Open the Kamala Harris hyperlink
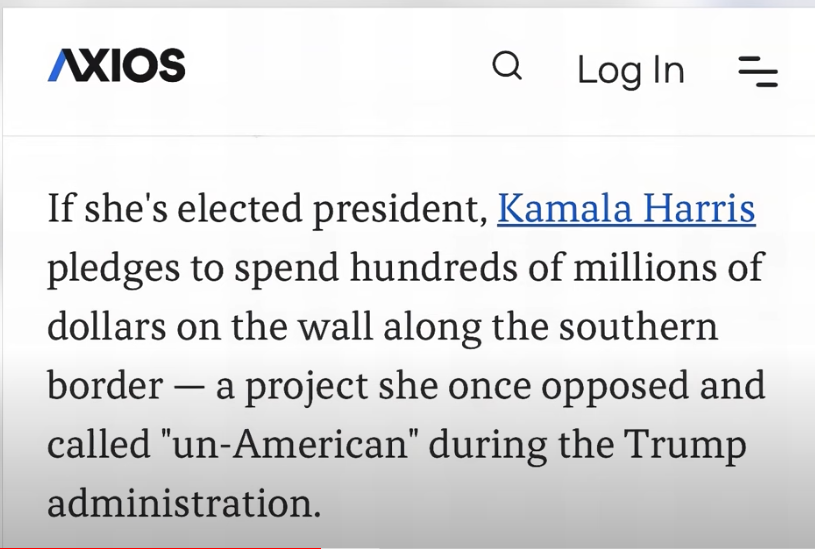Viewport: 815px width, 549px height. point(626,208)
